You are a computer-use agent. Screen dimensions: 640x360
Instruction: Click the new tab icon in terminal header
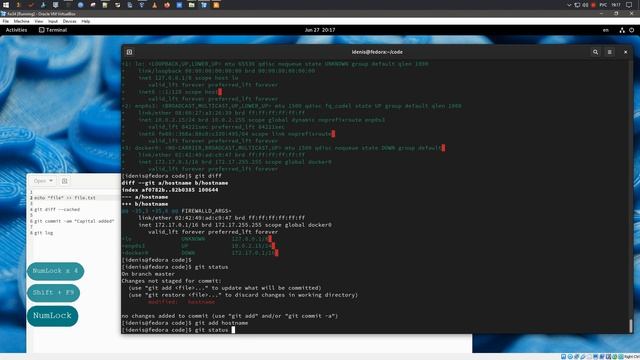coord(129,52)
